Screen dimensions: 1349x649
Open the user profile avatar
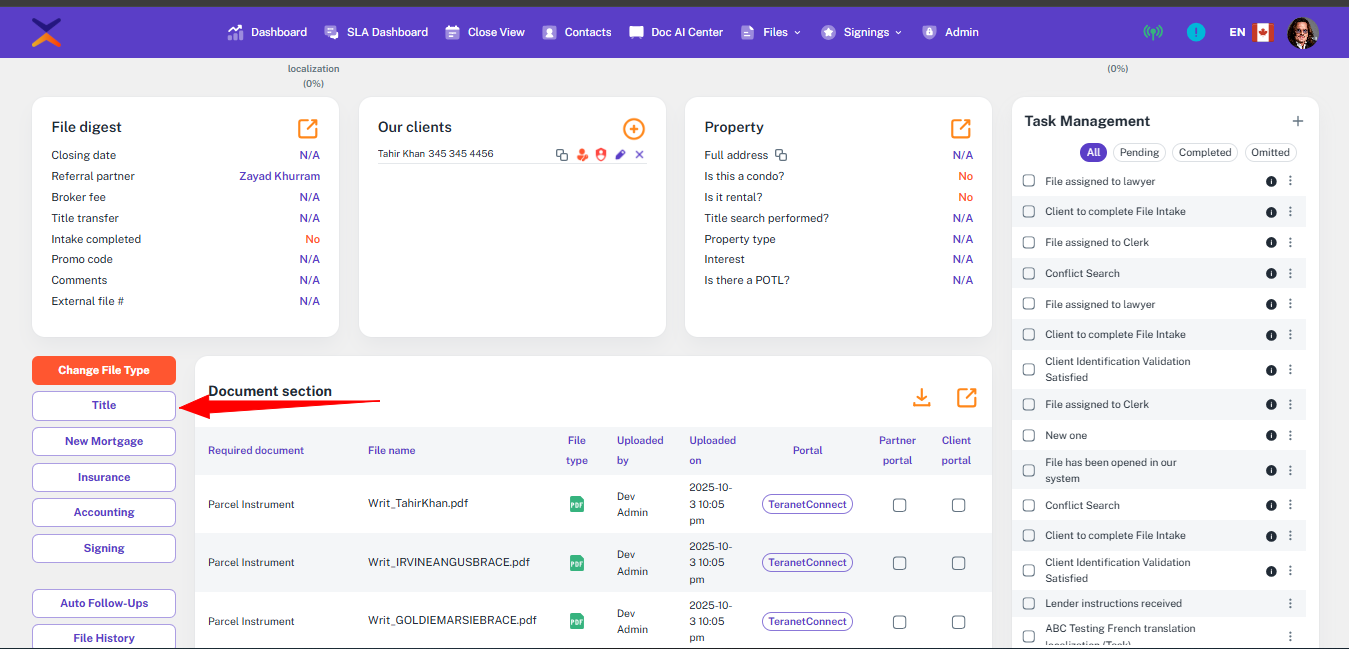click(1302, 32)
